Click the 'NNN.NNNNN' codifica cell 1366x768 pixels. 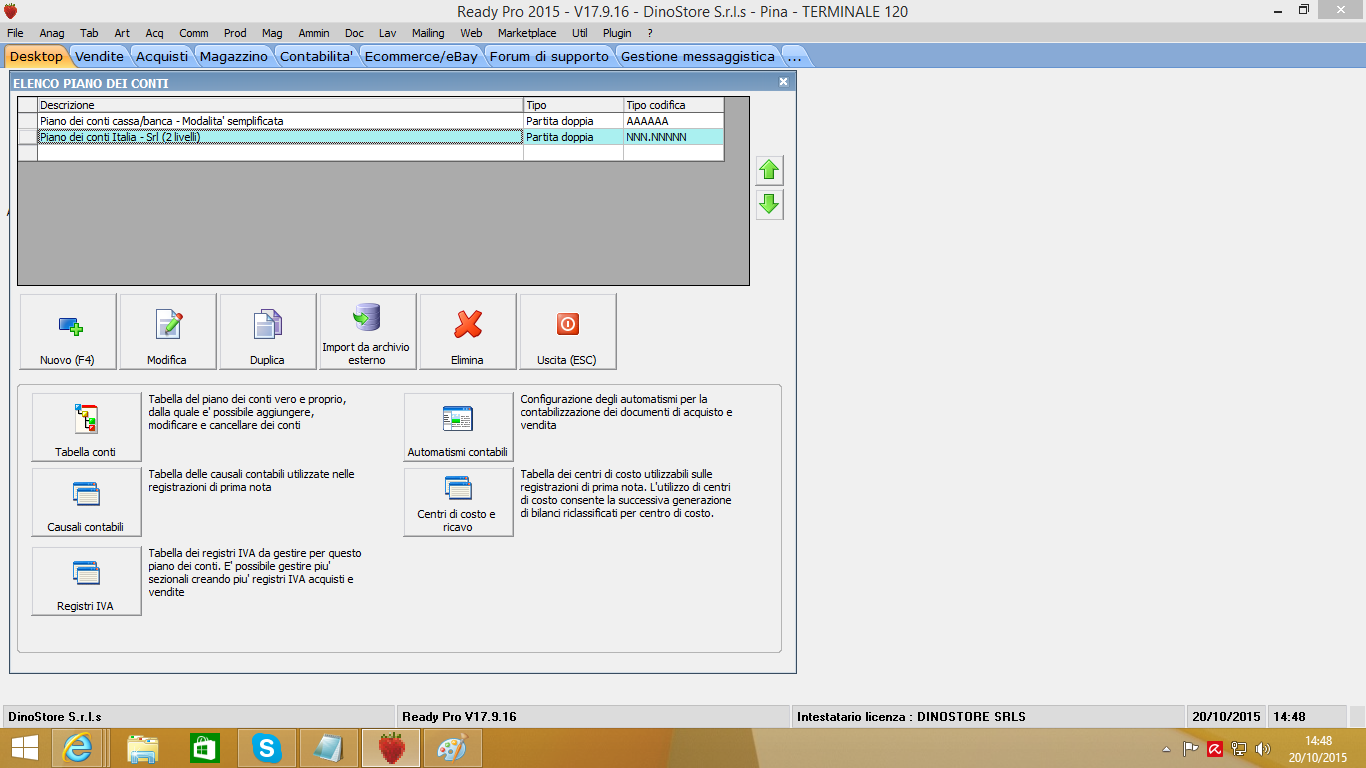(674, 137)
